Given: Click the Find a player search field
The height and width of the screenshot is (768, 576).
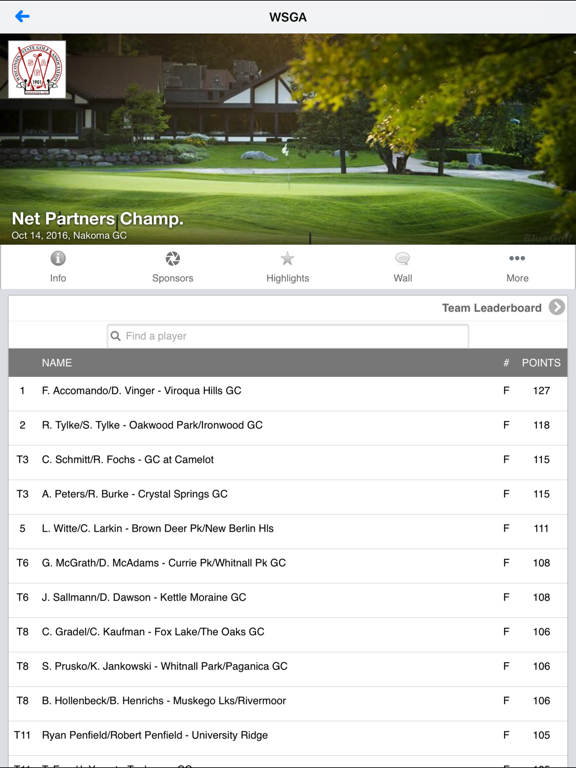Looking at the screenshot, I should (x=288, y=336).
